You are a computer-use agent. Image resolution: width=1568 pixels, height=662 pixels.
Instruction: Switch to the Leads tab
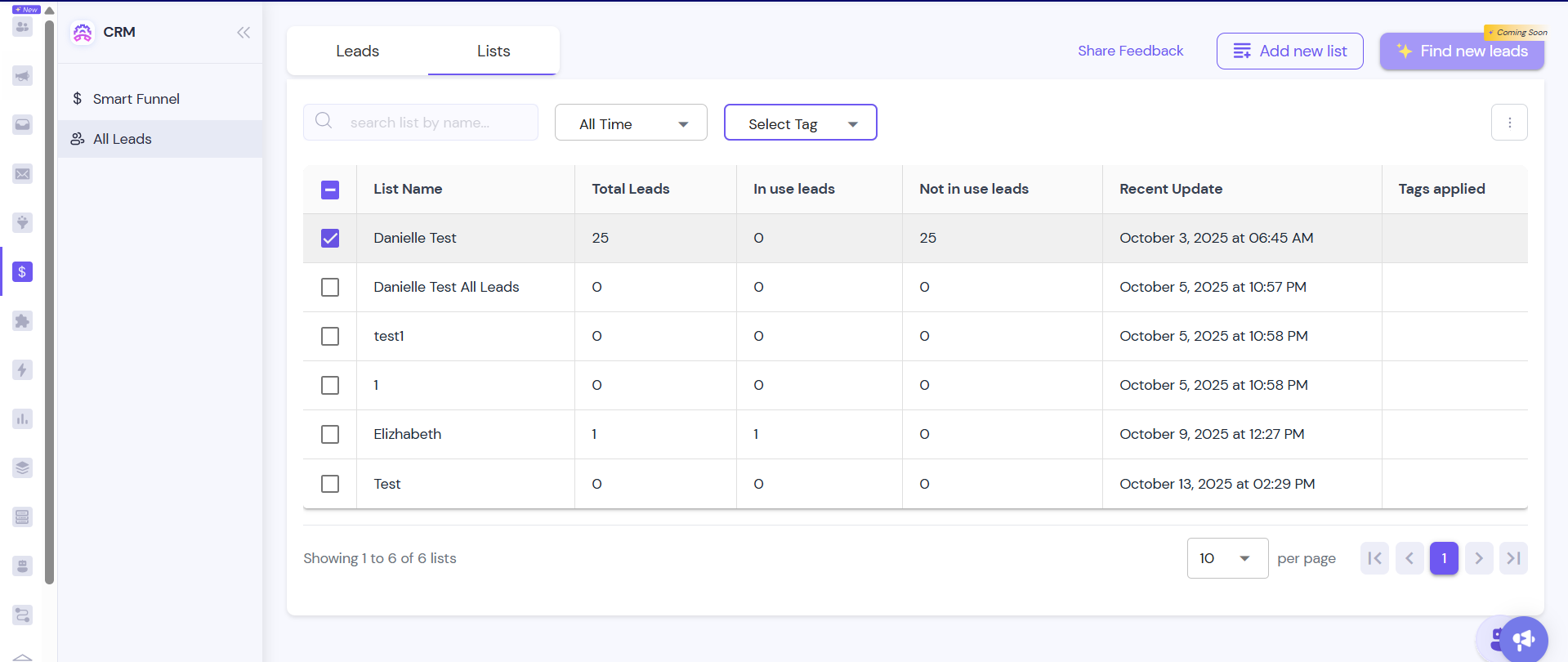coord(357,51)
